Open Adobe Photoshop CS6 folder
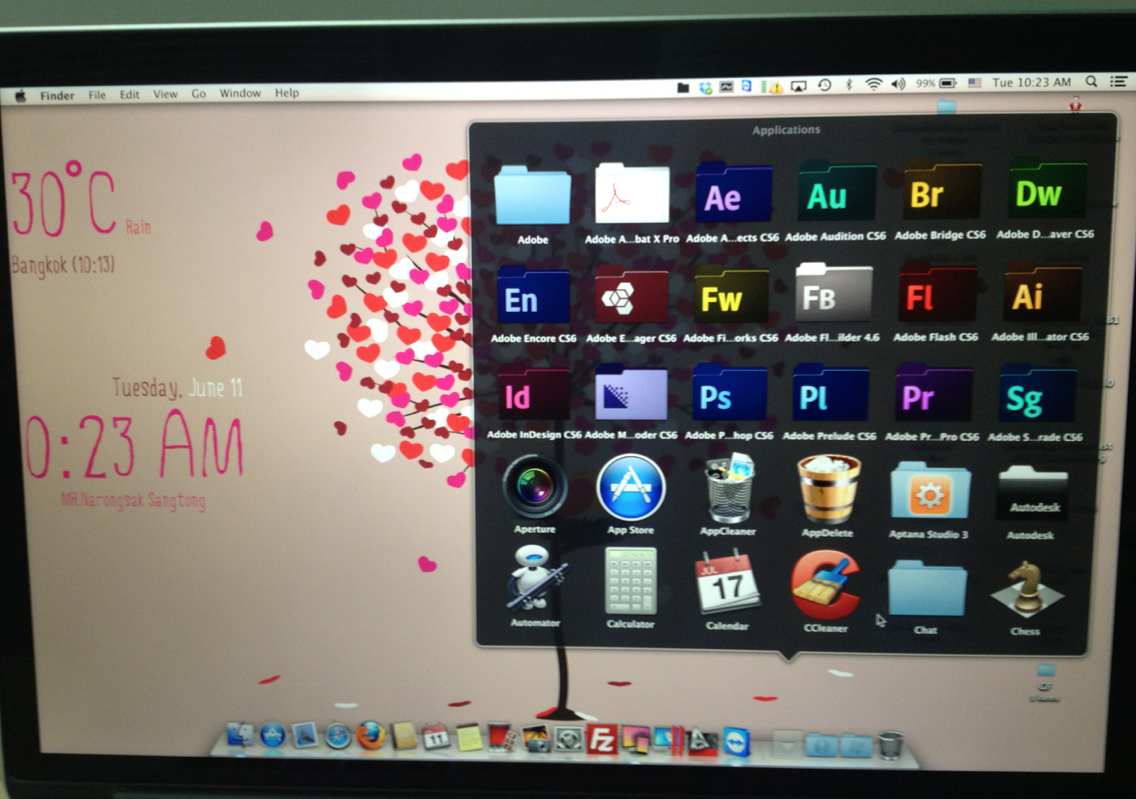This screenshot has width=1136, height=799. [729, 393]
